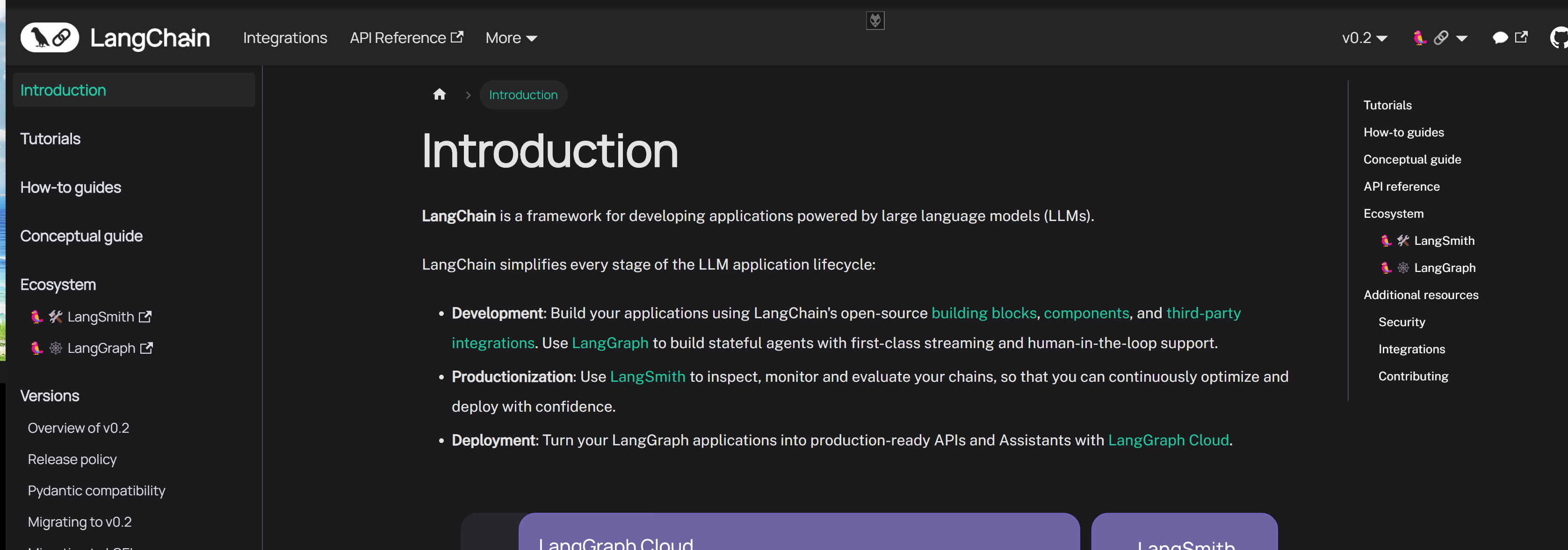Jump to Tutorials in right table of contents
Image resolution: width=1568 pixels, height=550 pixels.
pyautogui.click(x=1387, y=105)
